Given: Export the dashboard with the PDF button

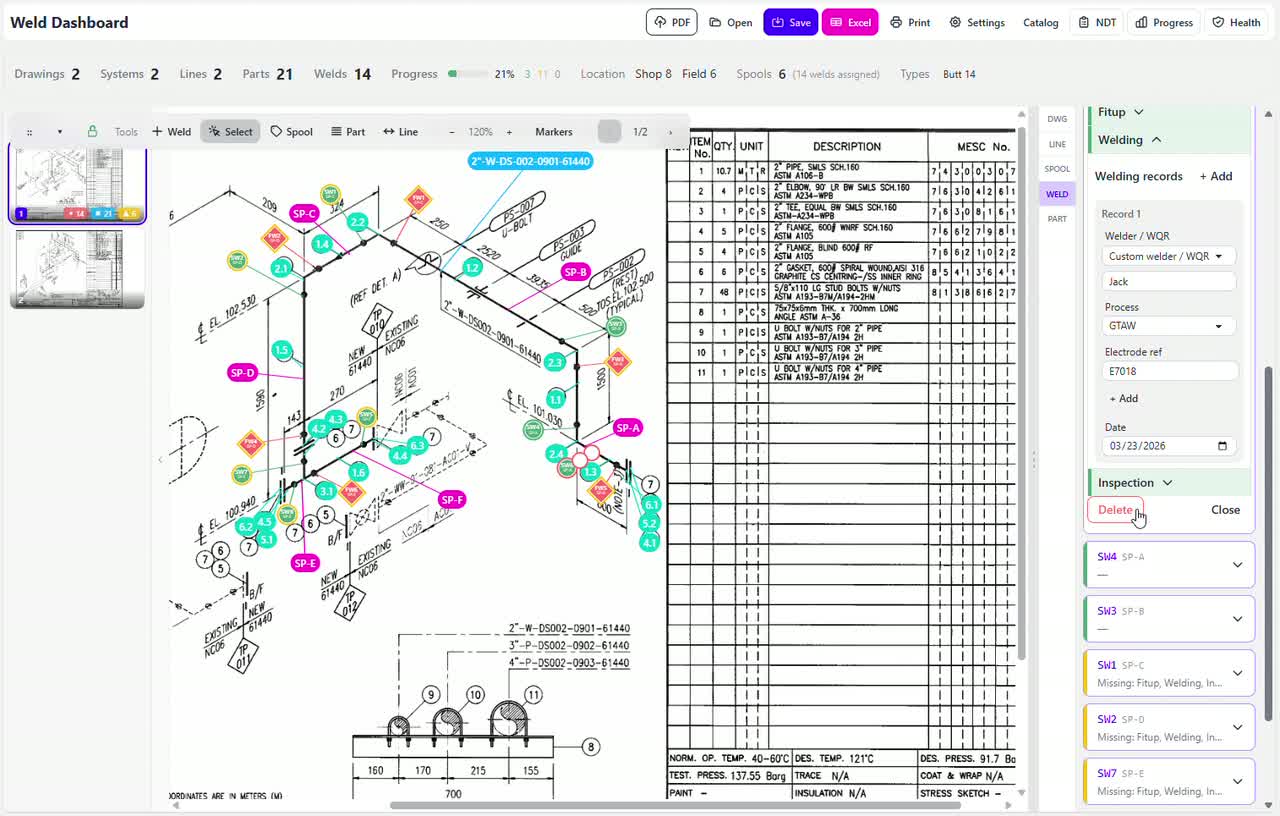Looking at the screenshot, I should pos(671,22).
